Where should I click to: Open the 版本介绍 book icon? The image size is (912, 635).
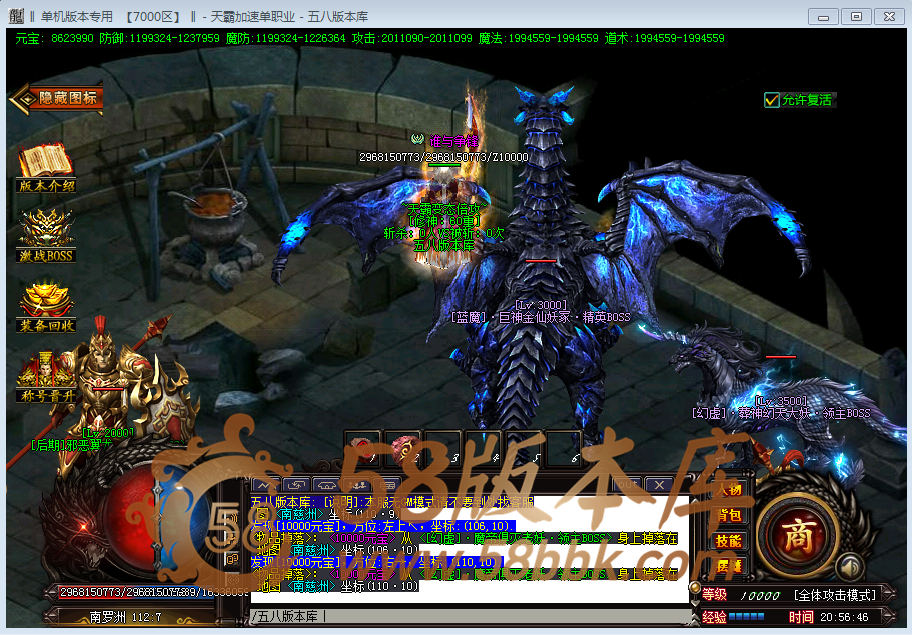point(46,168)
